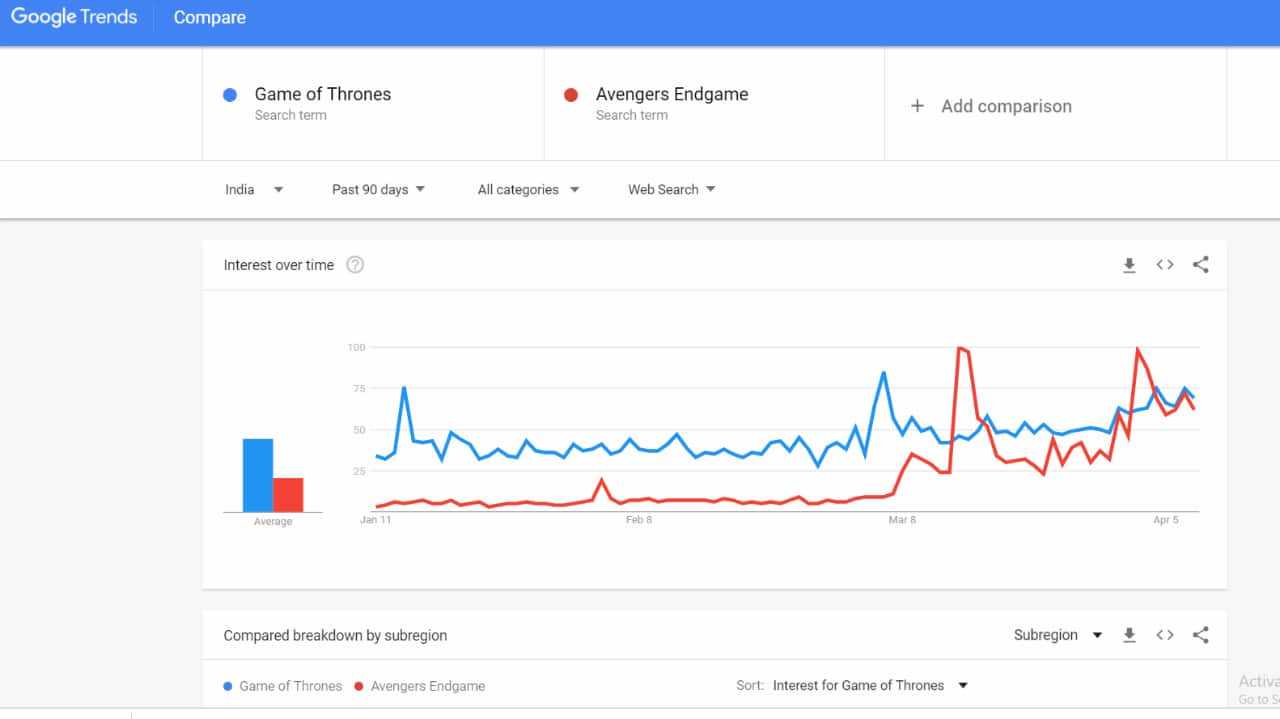Switch the Web Search type filter

pyautogui.click(x=670, y=189)
